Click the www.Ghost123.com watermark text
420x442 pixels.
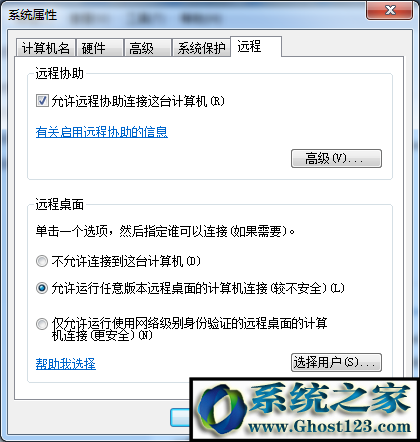(x=329, y=426)
